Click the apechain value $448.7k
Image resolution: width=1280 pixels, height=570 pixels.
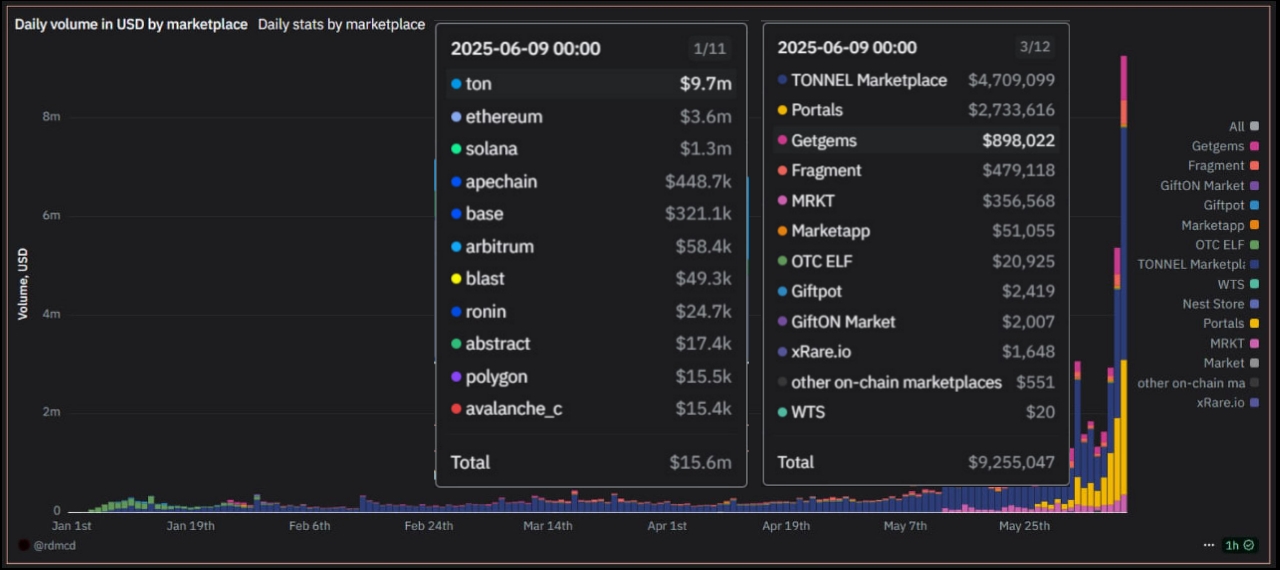698,182
